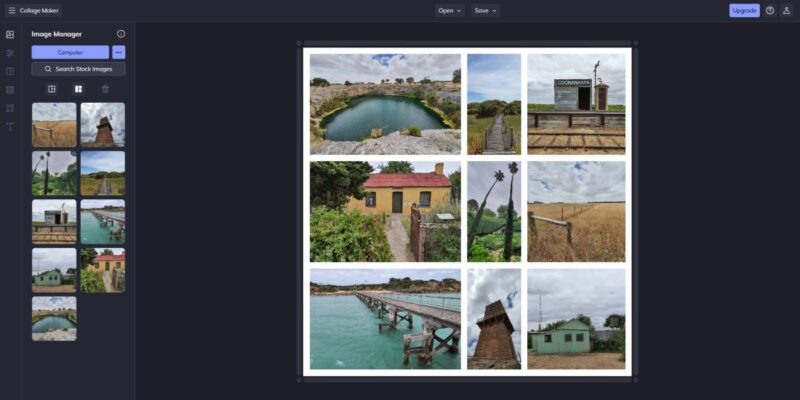Image resolution: width=800 pixels, height=400 pixels.
Task: Select the brick tower thumbnail
Action: click(x=103, y=125)
